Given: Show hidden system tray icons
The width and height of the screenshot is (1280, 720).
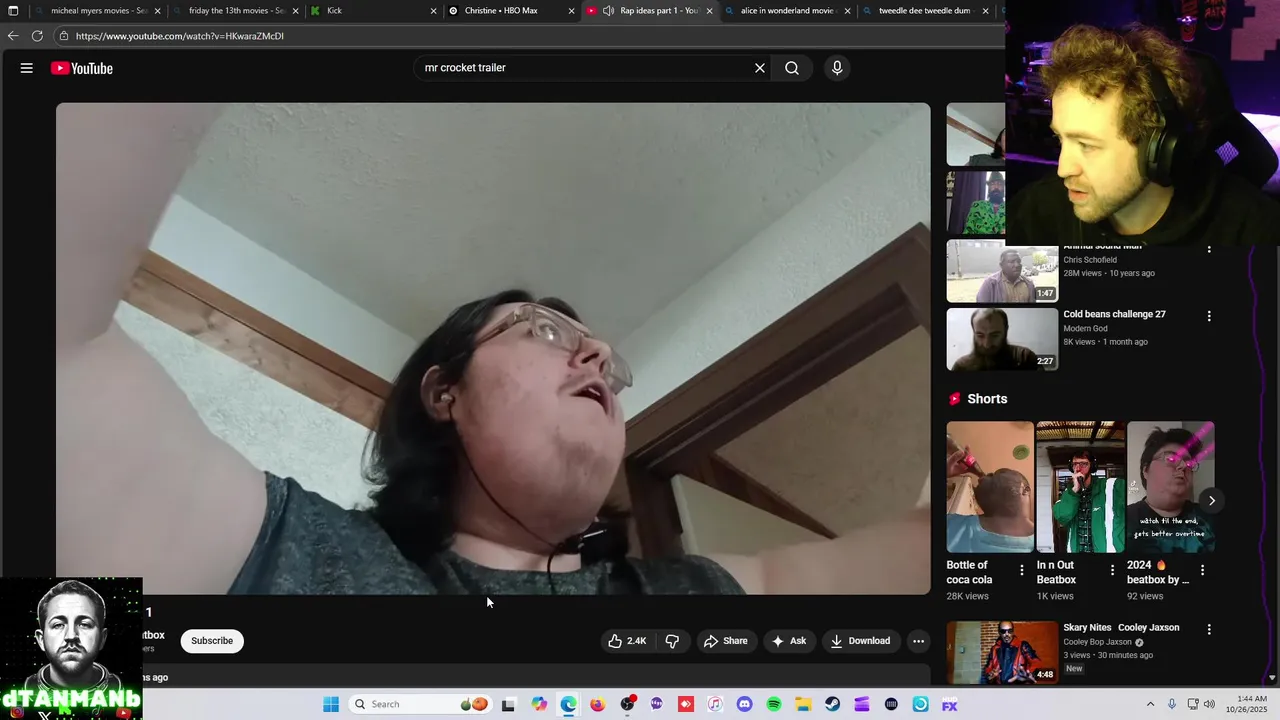Looking at the screenshot, I should tap(1150, 704).
